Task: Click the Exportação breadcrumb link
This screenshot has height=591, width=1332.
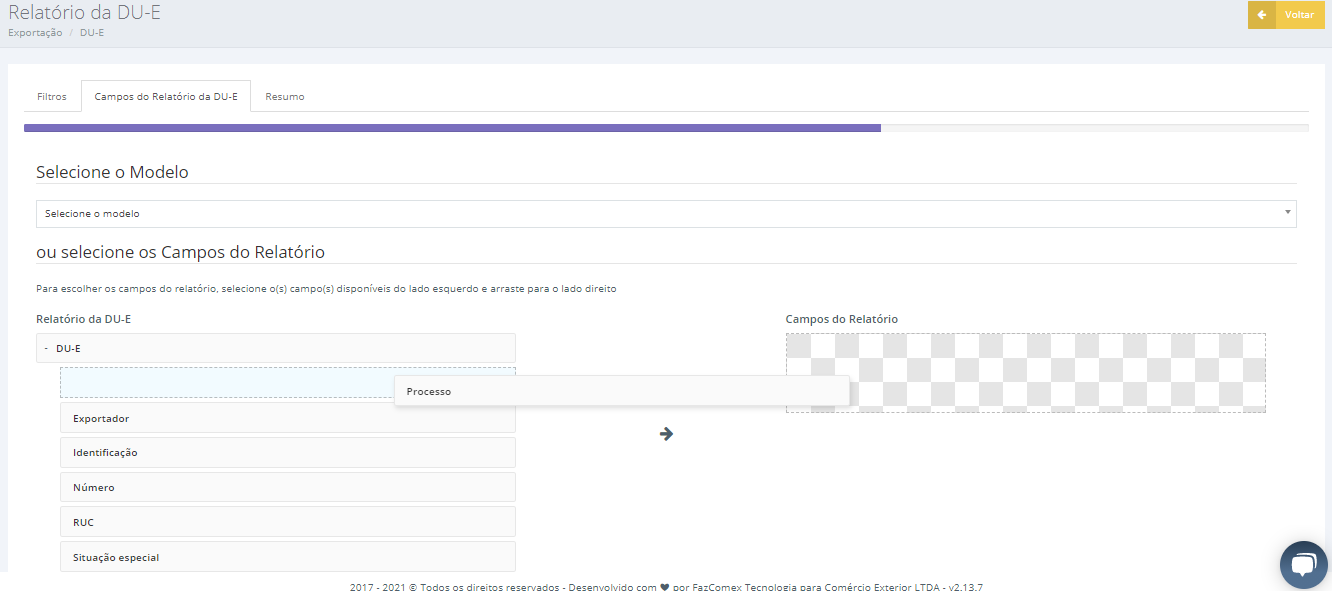Action: pyautogui.click(x=35, y=33)
